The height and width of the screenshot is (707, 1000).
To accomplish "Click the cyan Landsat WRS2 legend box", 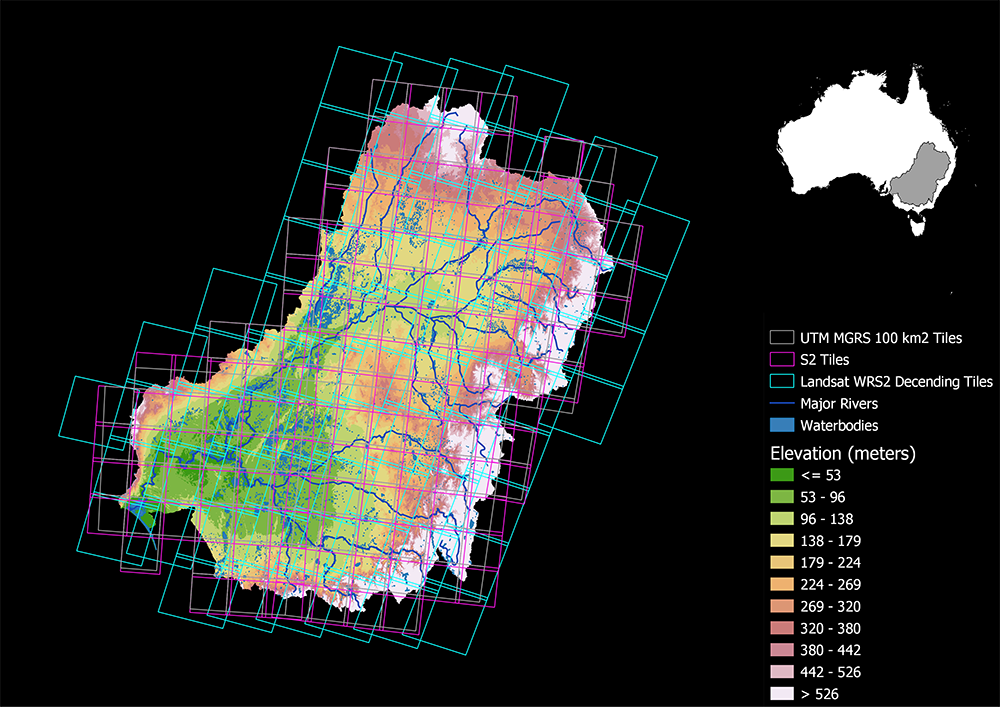I will tap(782, 381).
